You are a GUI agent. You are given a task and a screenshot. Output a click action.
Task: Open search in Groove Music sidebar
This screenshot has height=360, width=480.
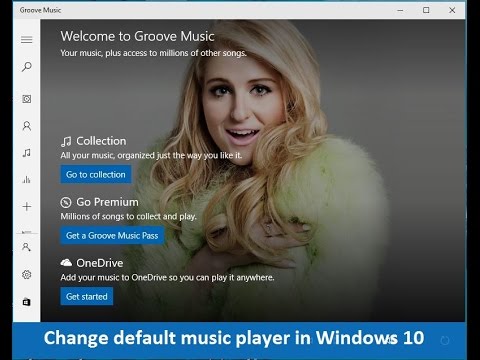point(27,67)
